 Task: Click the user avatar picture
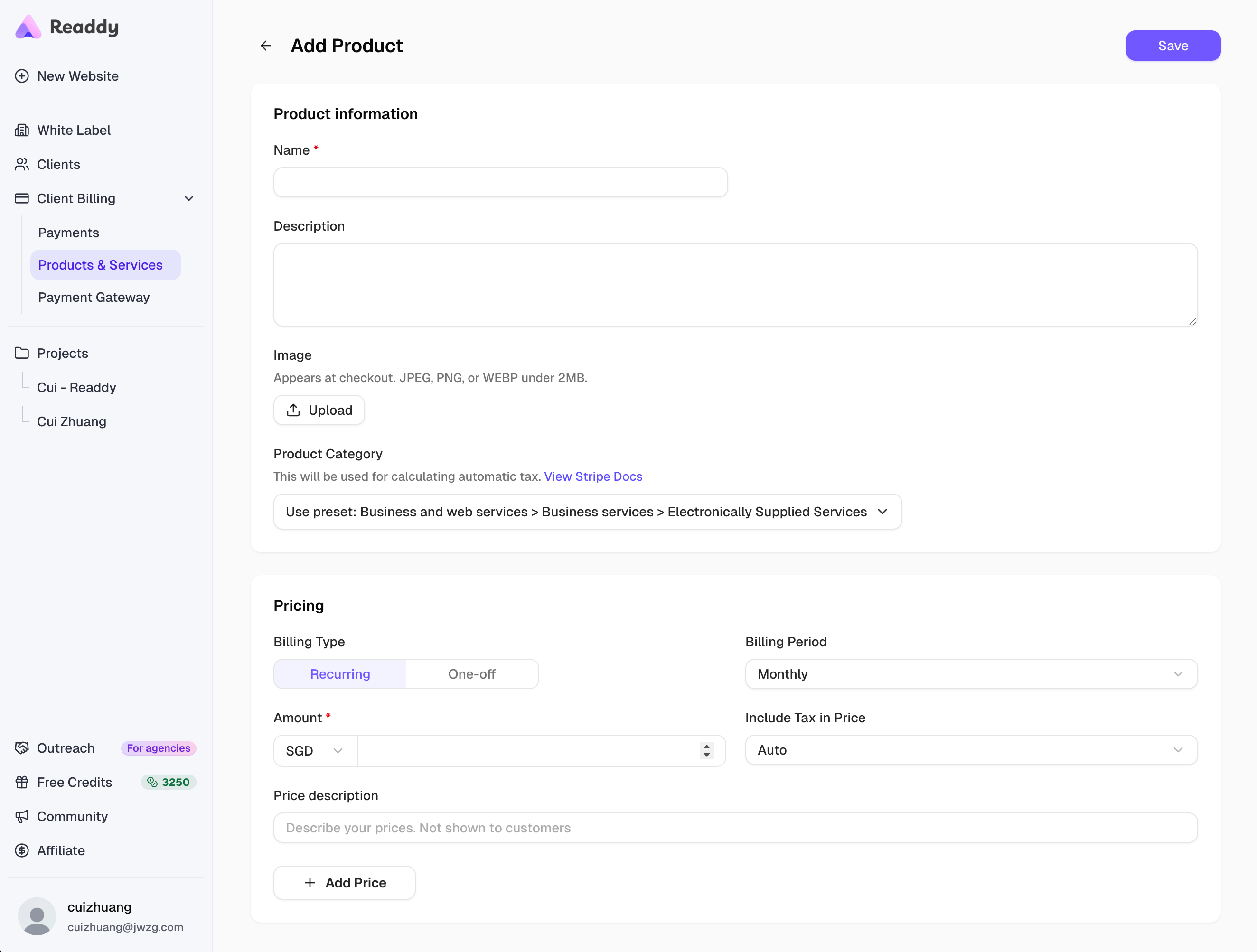(x=37, y=915)
